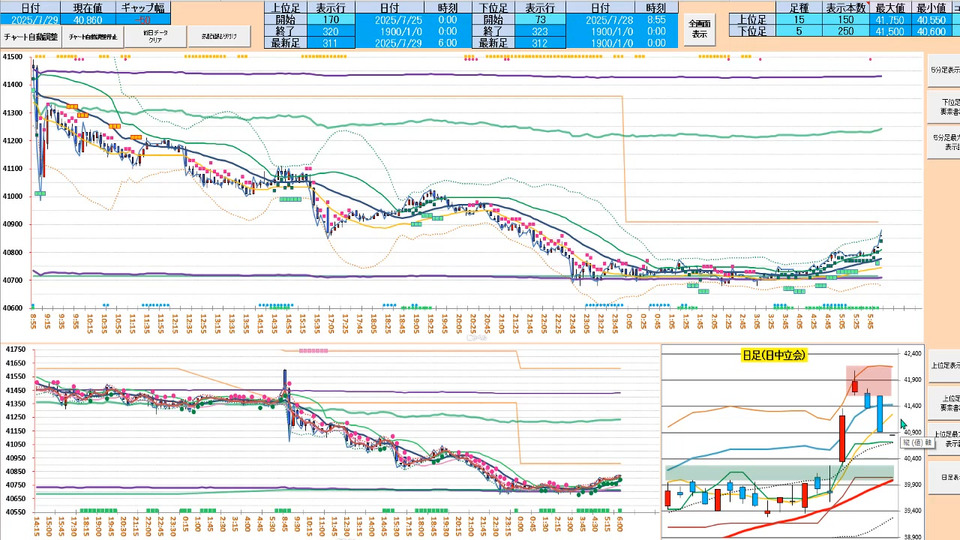
Task: Click the 足種 column header
Action: [x=798, y=8]
